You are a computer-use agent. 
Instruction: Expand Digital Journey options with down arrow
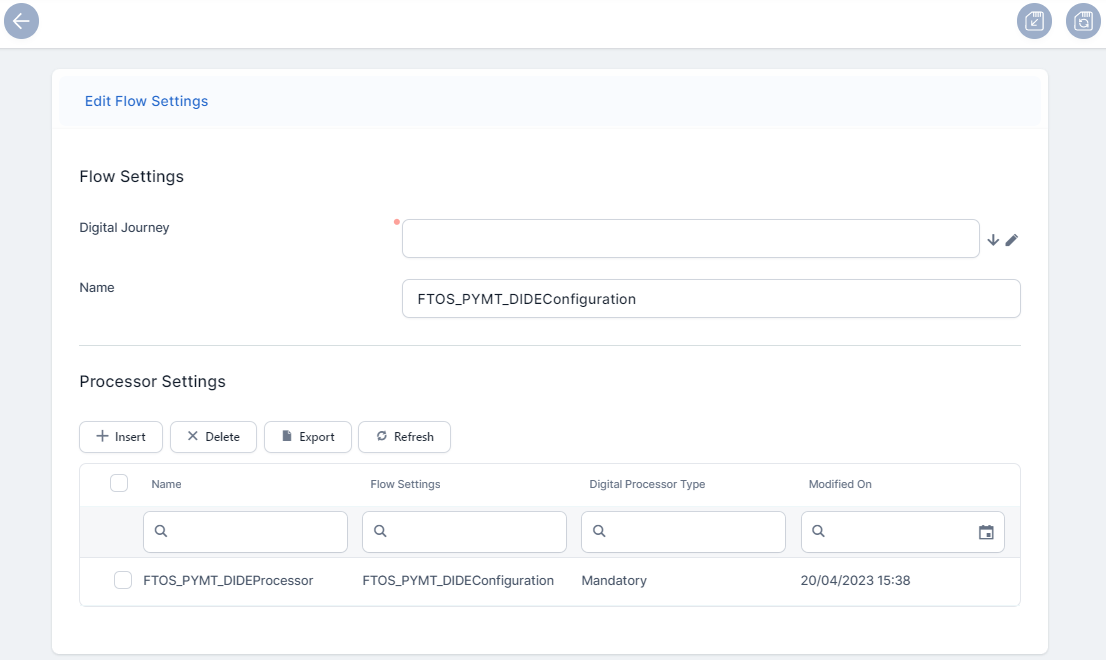993,240
